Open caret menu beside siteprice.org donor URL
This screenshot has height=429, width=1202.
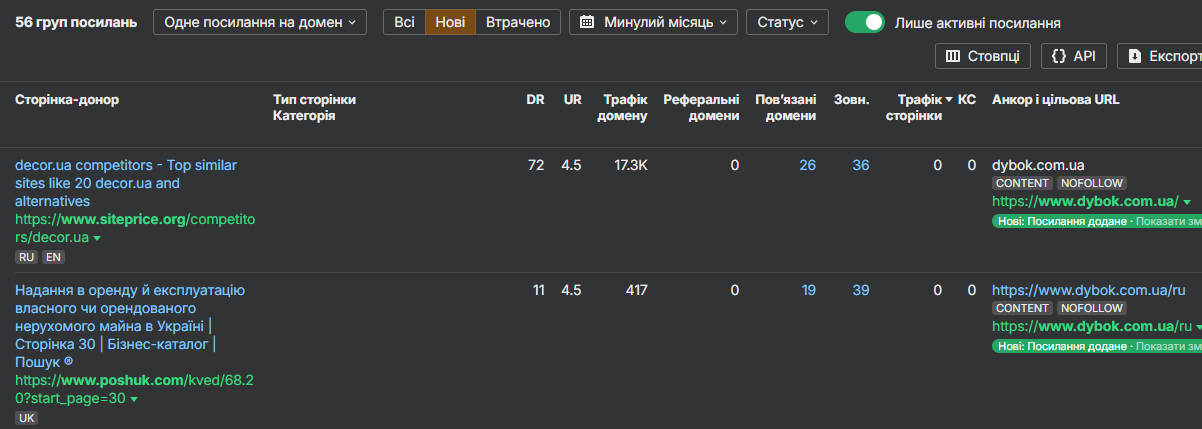[x=97, y=238]
